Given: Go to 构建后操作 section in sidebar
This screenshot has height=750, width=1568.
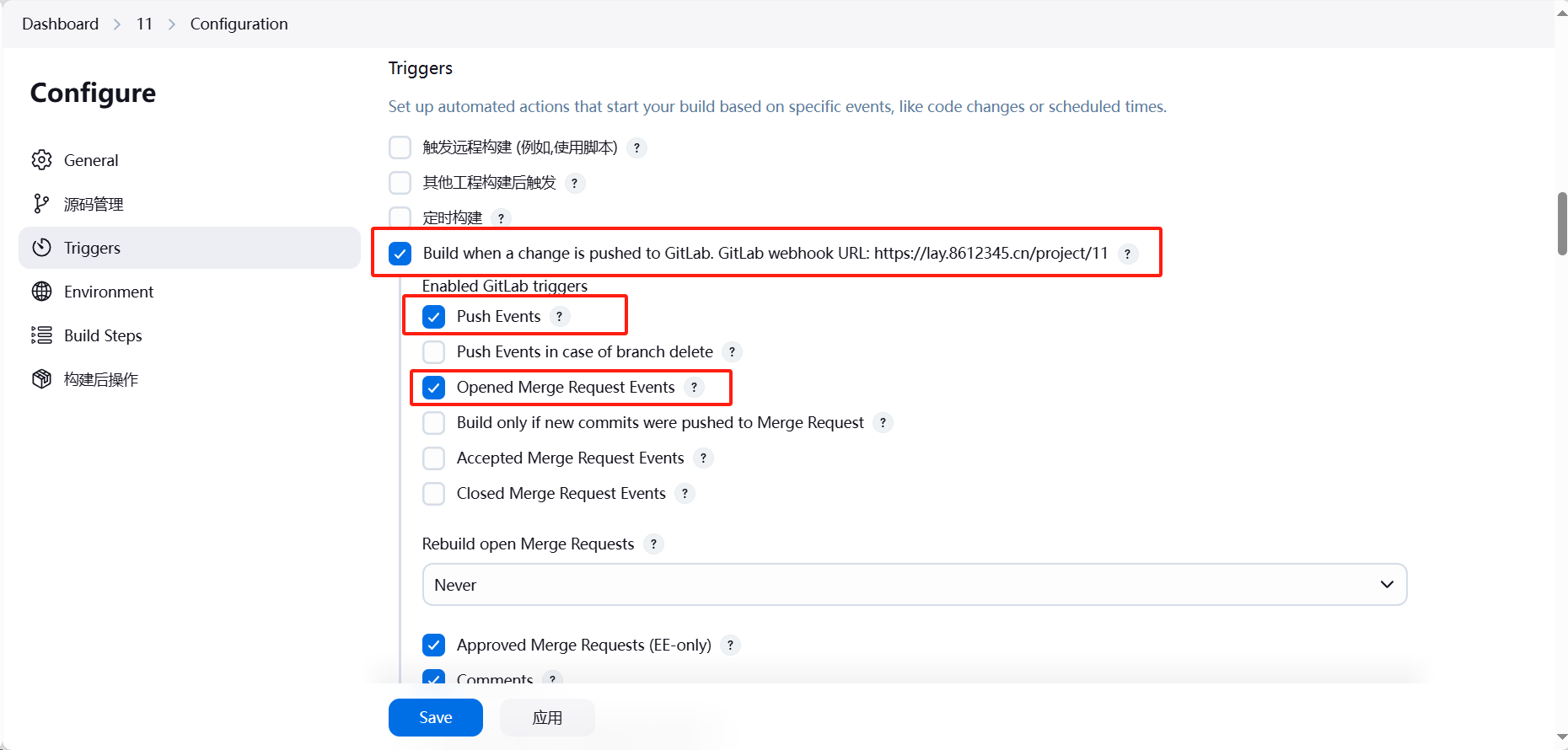Looking at the screenshot, I should click(x=190, y=379).
